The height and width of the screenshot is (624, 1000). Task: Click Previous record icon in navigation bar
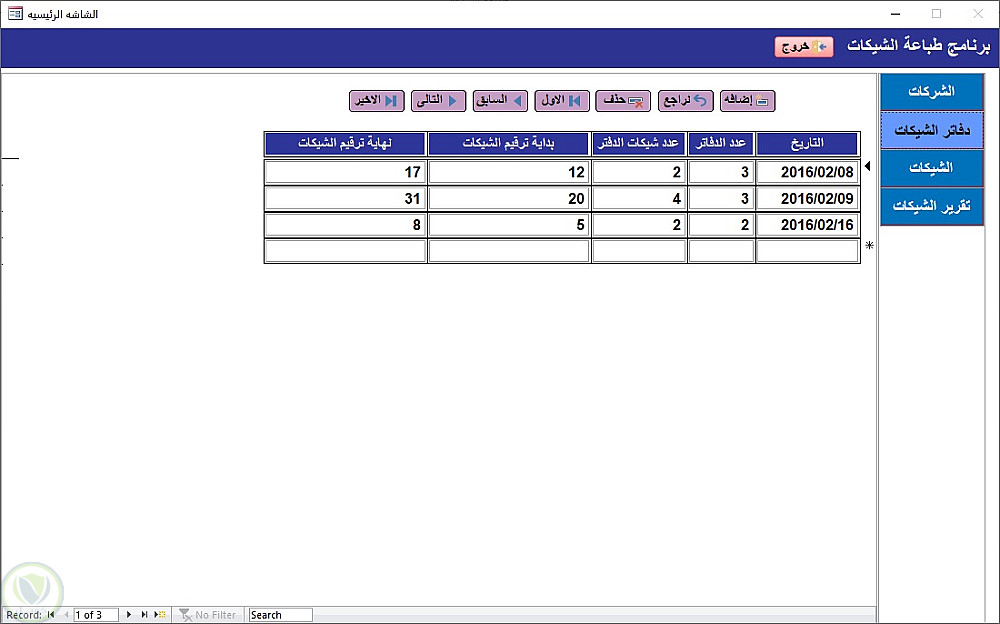66,615
